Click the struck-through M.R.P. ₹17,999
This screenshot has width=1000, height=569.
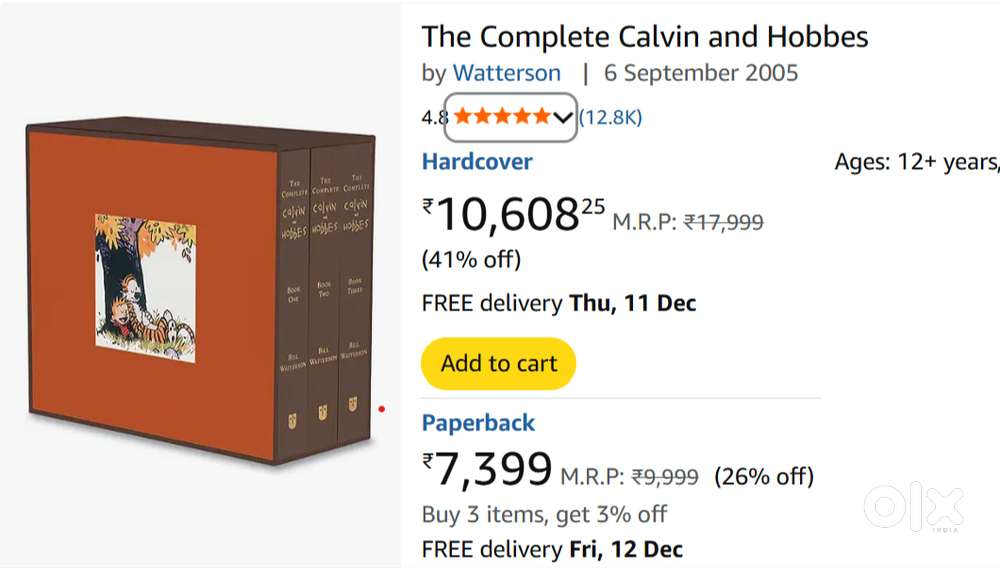click(x=723, y=223)
